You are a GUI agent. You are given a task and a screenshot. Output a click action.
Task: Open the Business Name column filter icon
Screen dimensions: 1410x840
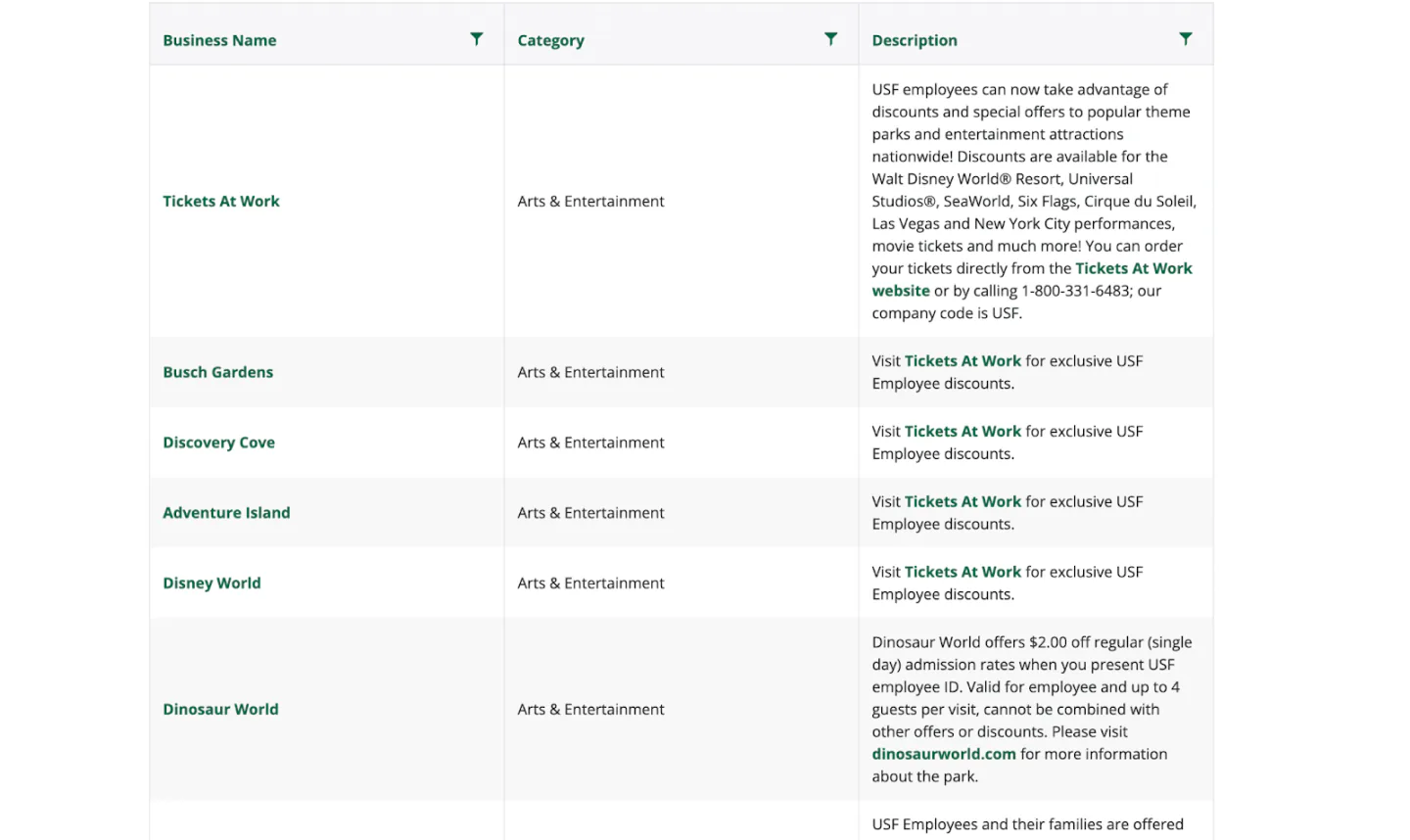click(476, 39)
